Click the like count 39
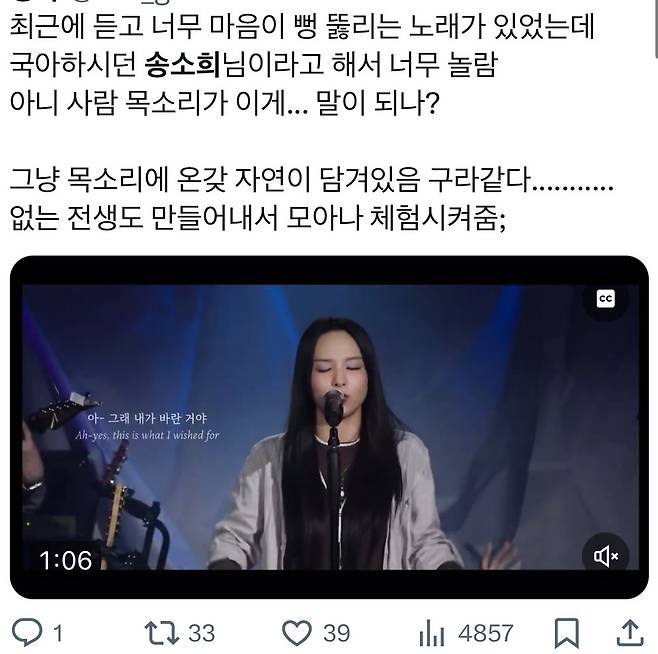Viewport: 658px width, 654px height. [336, 633]
